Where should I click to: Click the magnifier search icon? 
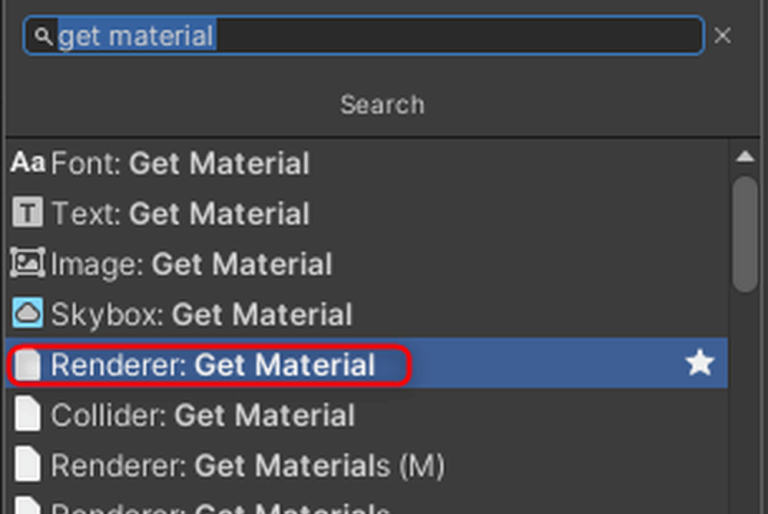click(43, 37)
